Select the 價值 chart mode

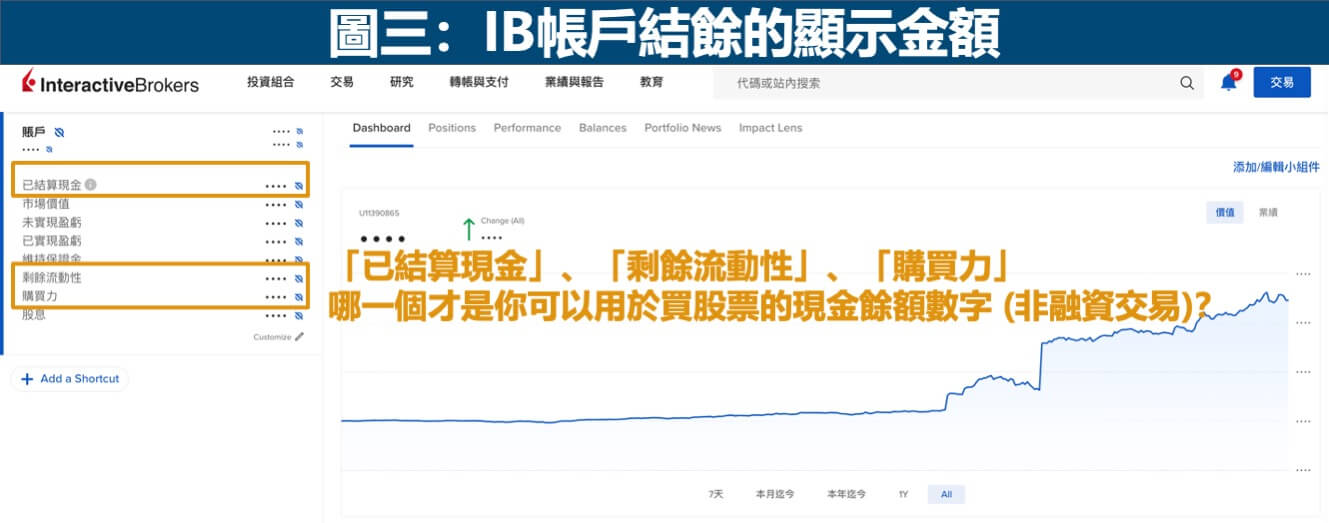pos(1225,212)
